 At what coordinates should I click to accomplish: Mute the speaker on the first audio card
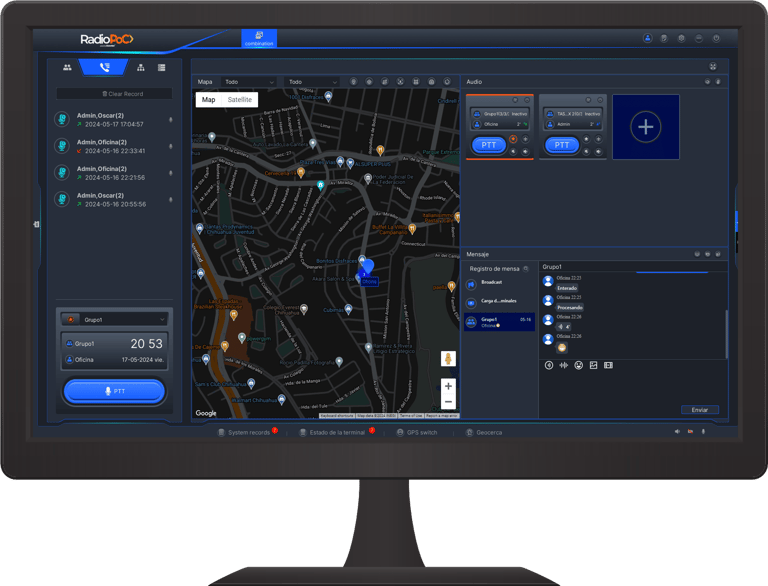coord(525,151)
